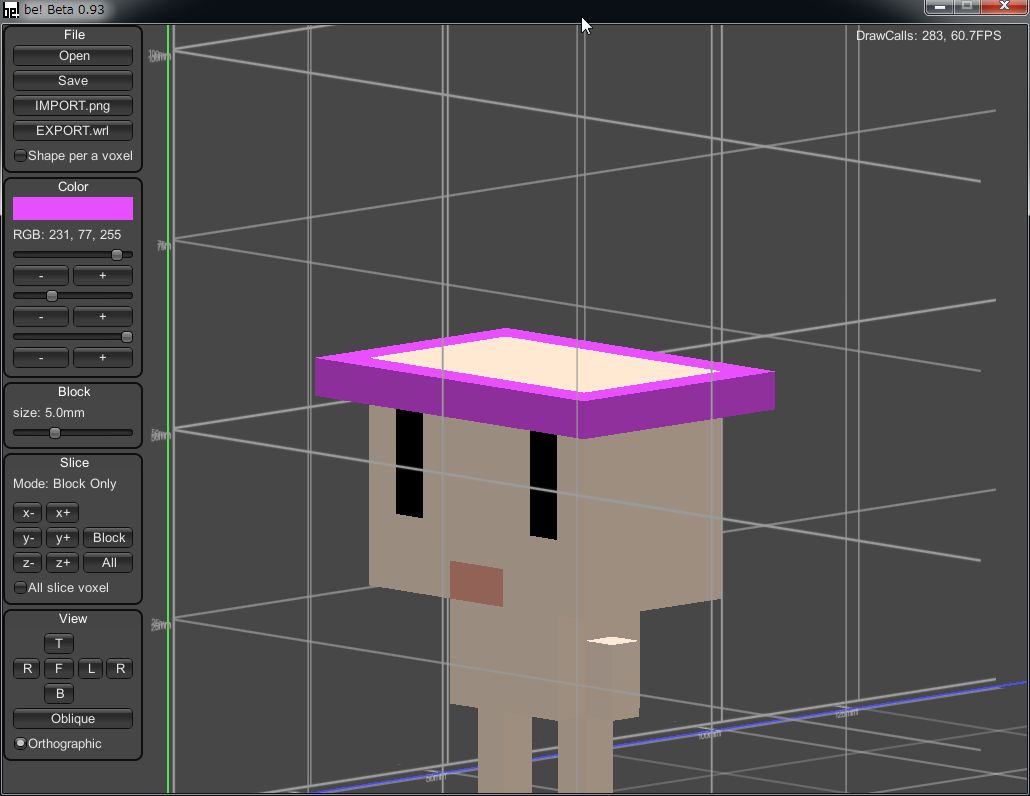Screen dimensions: 1030x796
Task: Click the block size slider handle
Action: pos(55,433)
